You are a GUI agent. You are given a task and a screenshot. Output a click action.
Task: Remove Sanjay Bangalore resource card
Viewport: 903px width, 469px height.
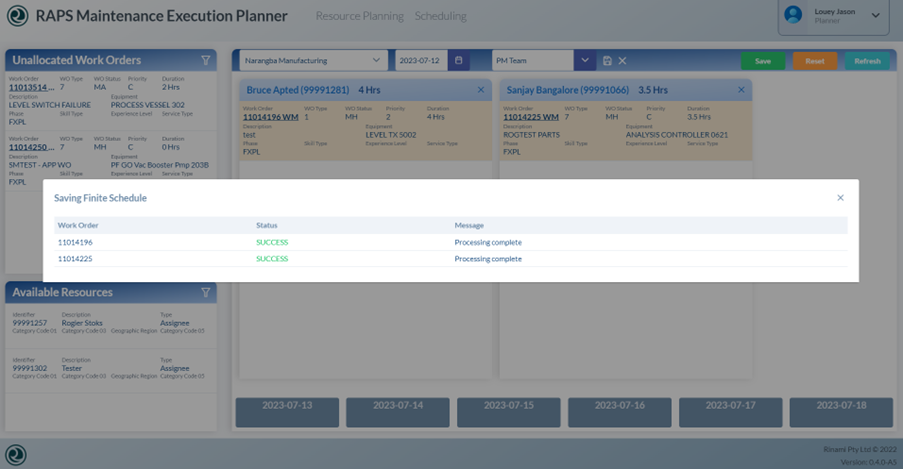click(741, 90)
